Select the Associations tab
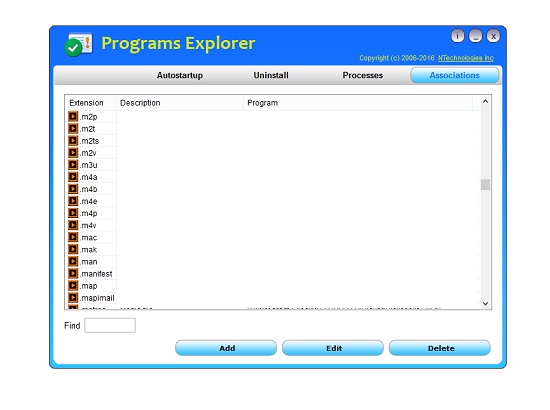 455,75
